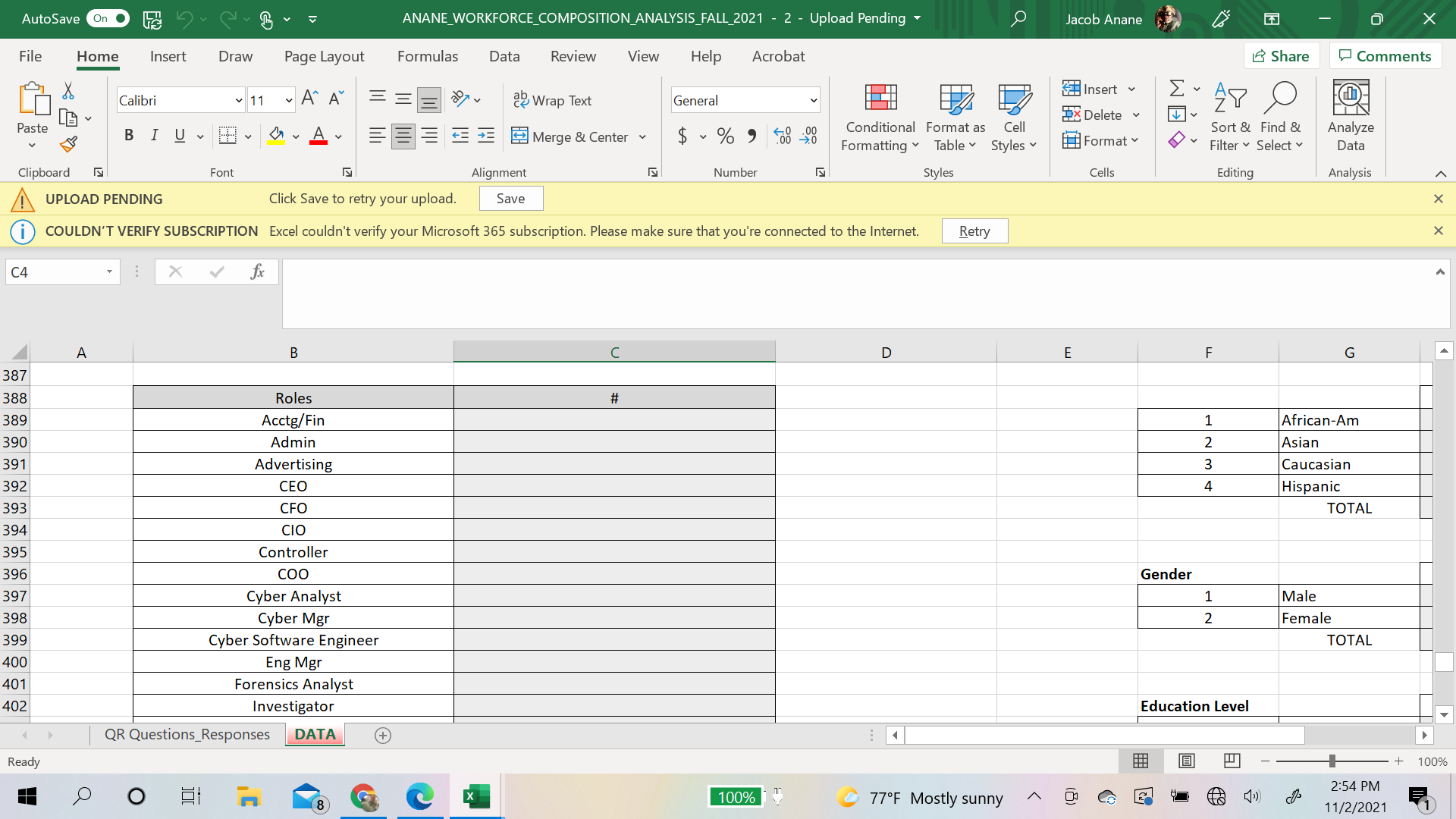
Task: Toggle Underline formatting
Action: 179,136
